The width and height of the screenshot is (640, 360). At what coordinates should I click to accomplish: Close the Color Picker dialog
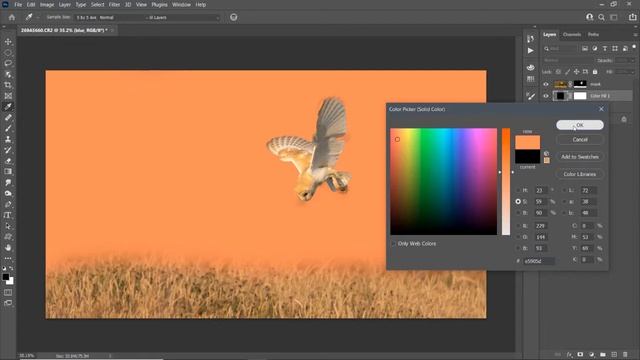click(601, 109)
